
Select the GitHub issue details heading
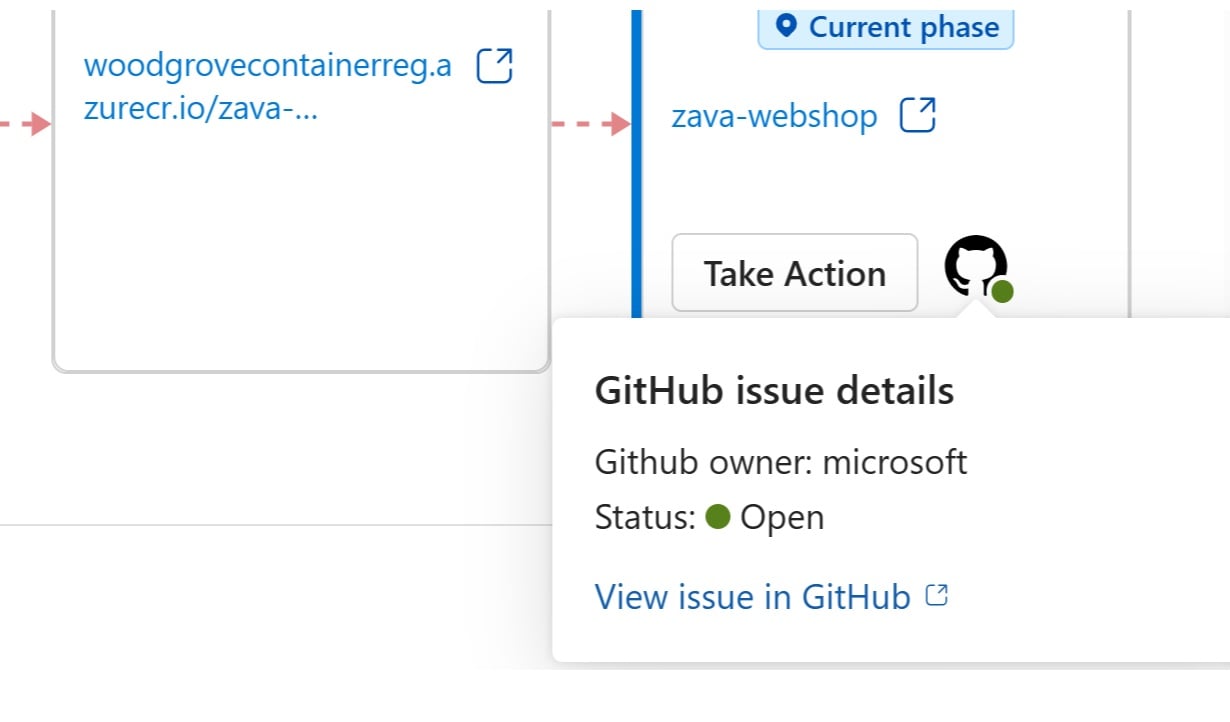pos(775,390)
